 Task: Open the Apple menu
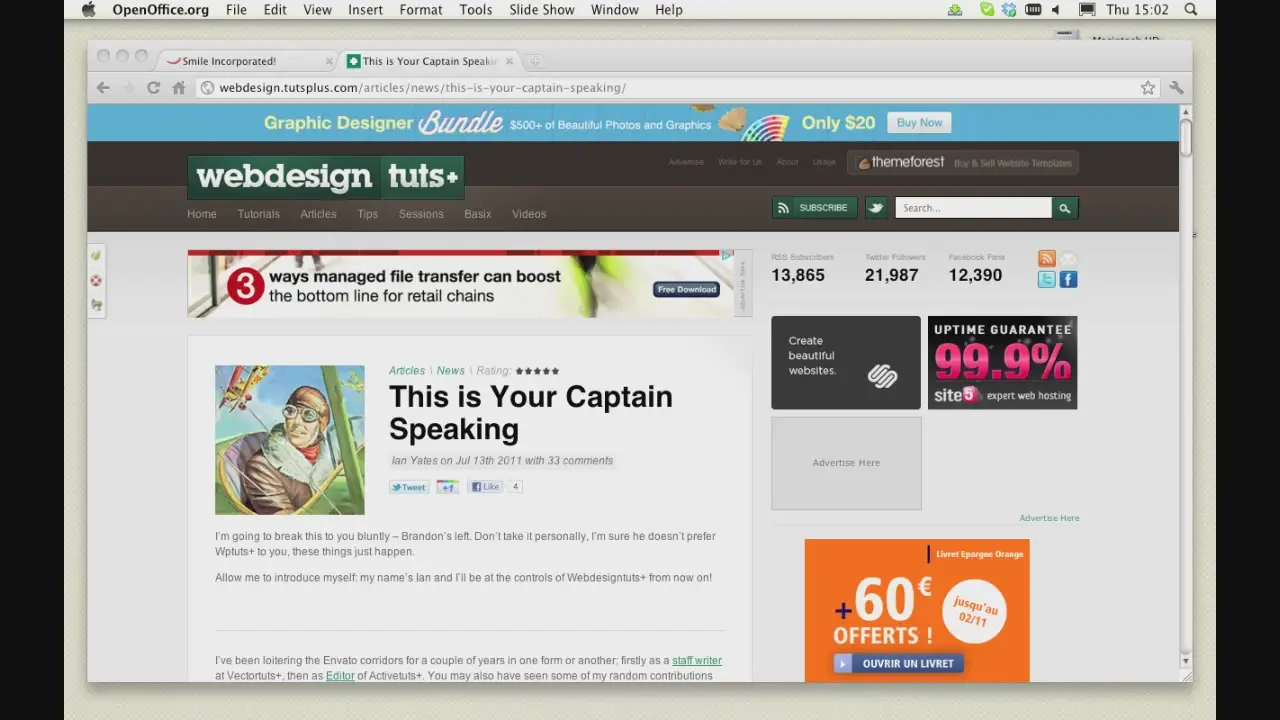point(88,10)
